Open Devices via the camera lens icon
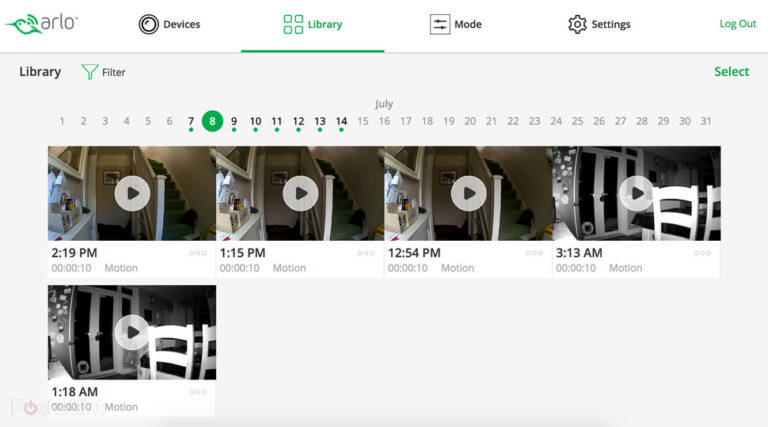Viewport: 768px width, 427px height. [x=148, y=24]
